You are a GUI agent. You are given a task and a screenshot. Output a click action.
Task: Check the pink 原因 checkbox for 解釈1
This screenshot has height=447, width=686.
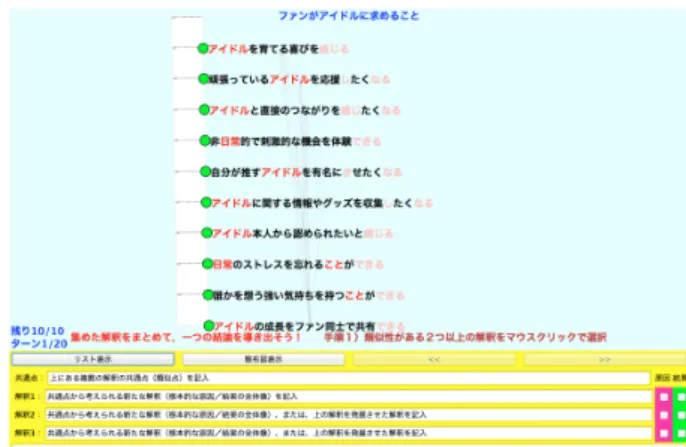(664, 397)
